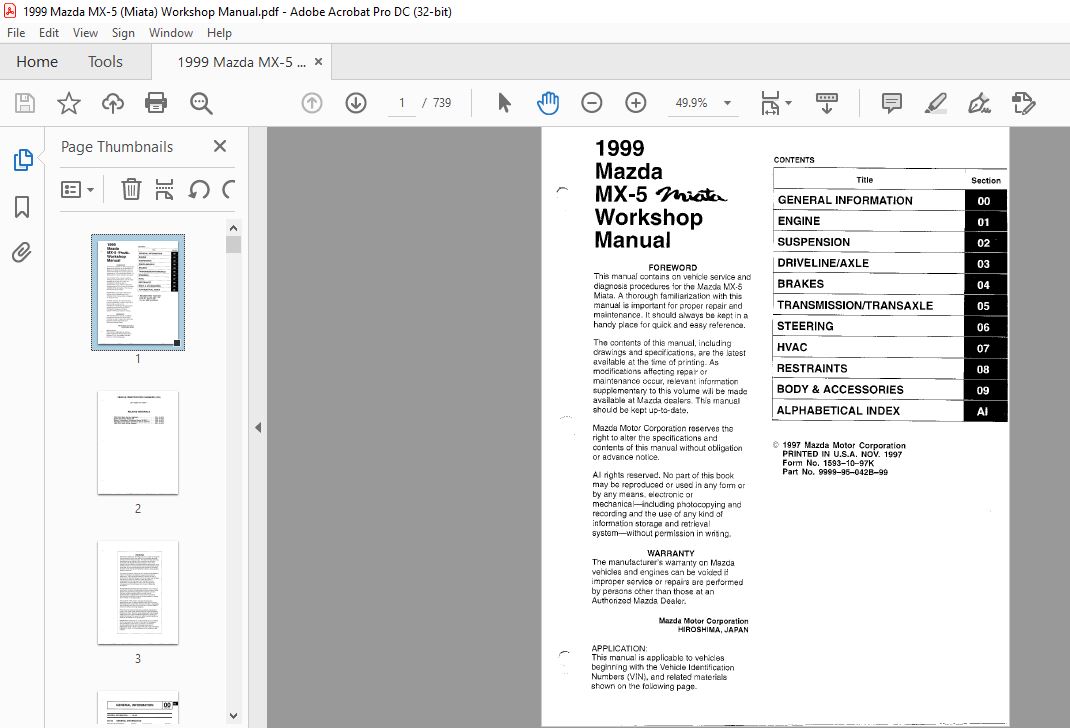Switch to the Home tab
Viewport: 1070px width, 728px height.
coord(37,61)
